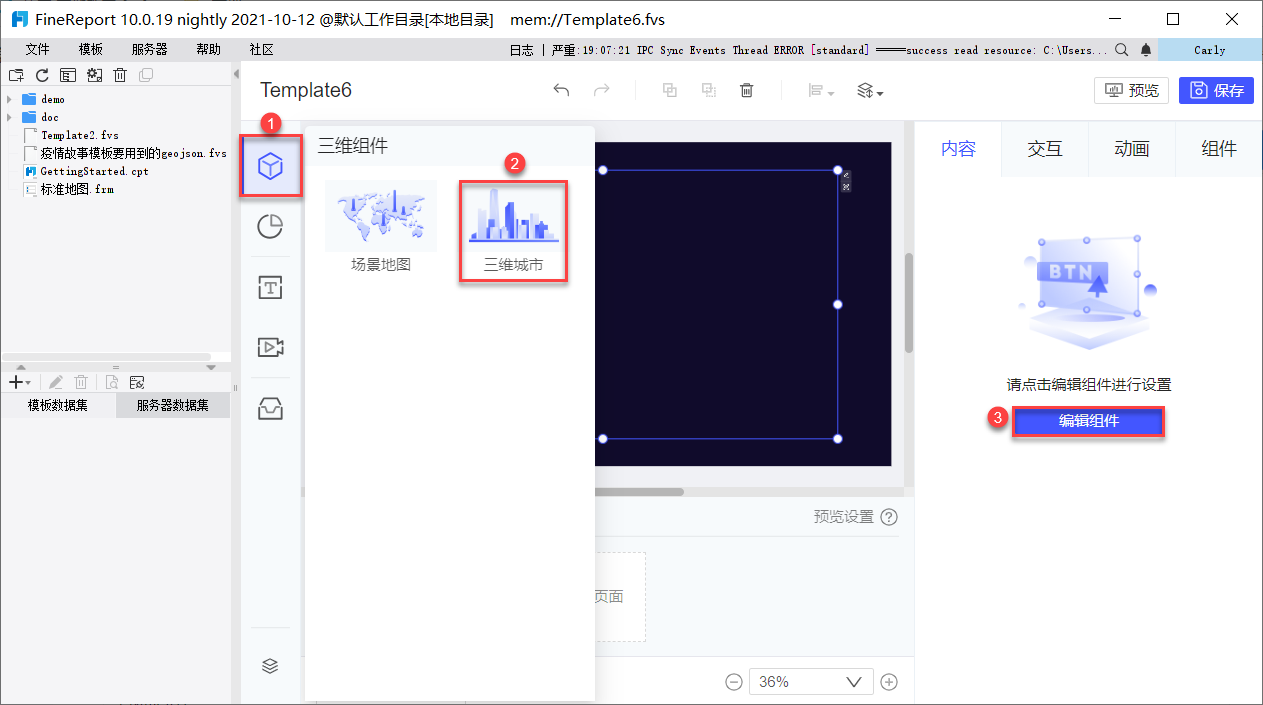Zoom out with the minus icon
1263x705 pixels.
(734, 682)
